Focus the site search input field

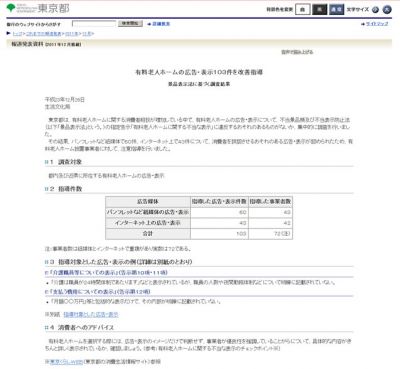(x=94, y=24)
